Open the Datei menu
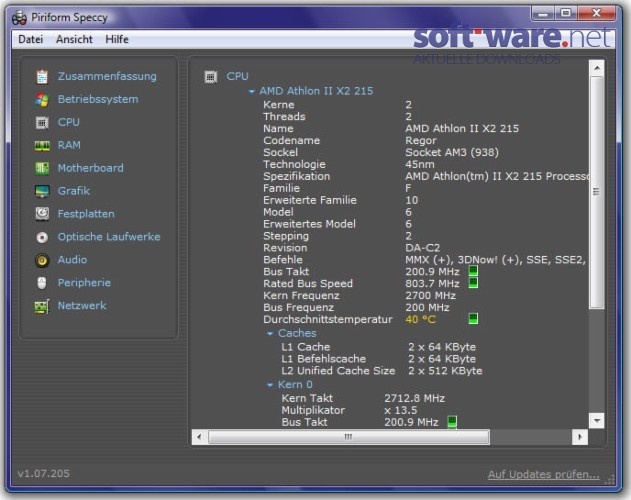The height and width of the screenshot is (500, 631). click(x=31, y=39)
